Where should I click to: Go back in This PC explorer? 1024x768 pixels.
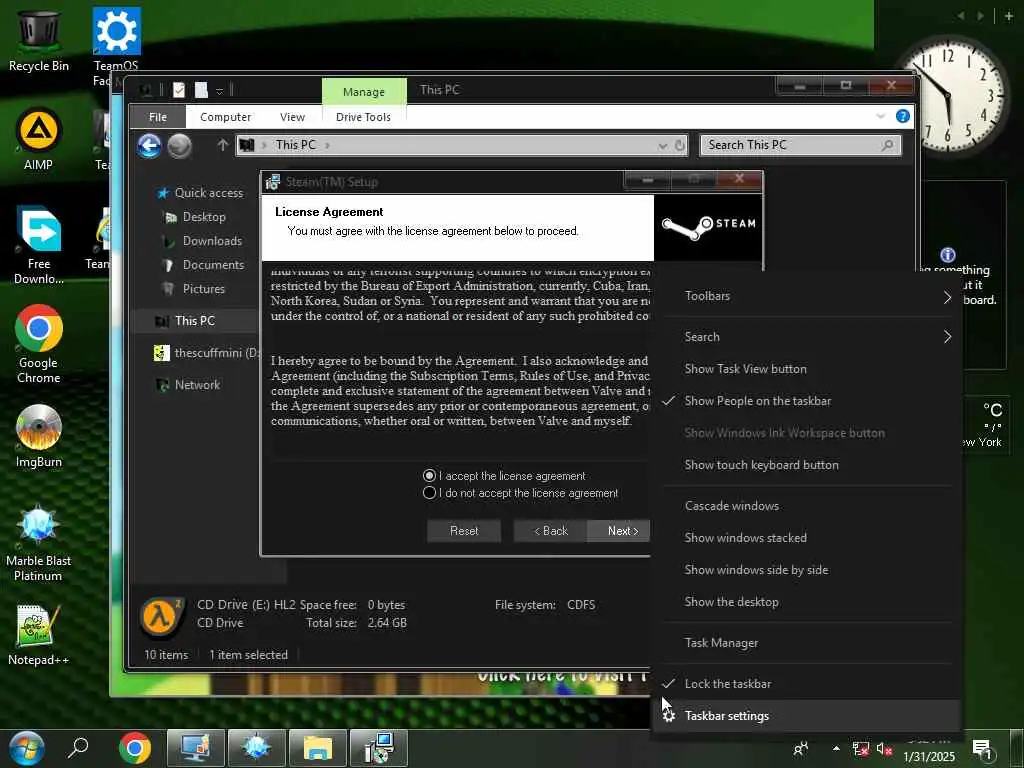[150, 146]
